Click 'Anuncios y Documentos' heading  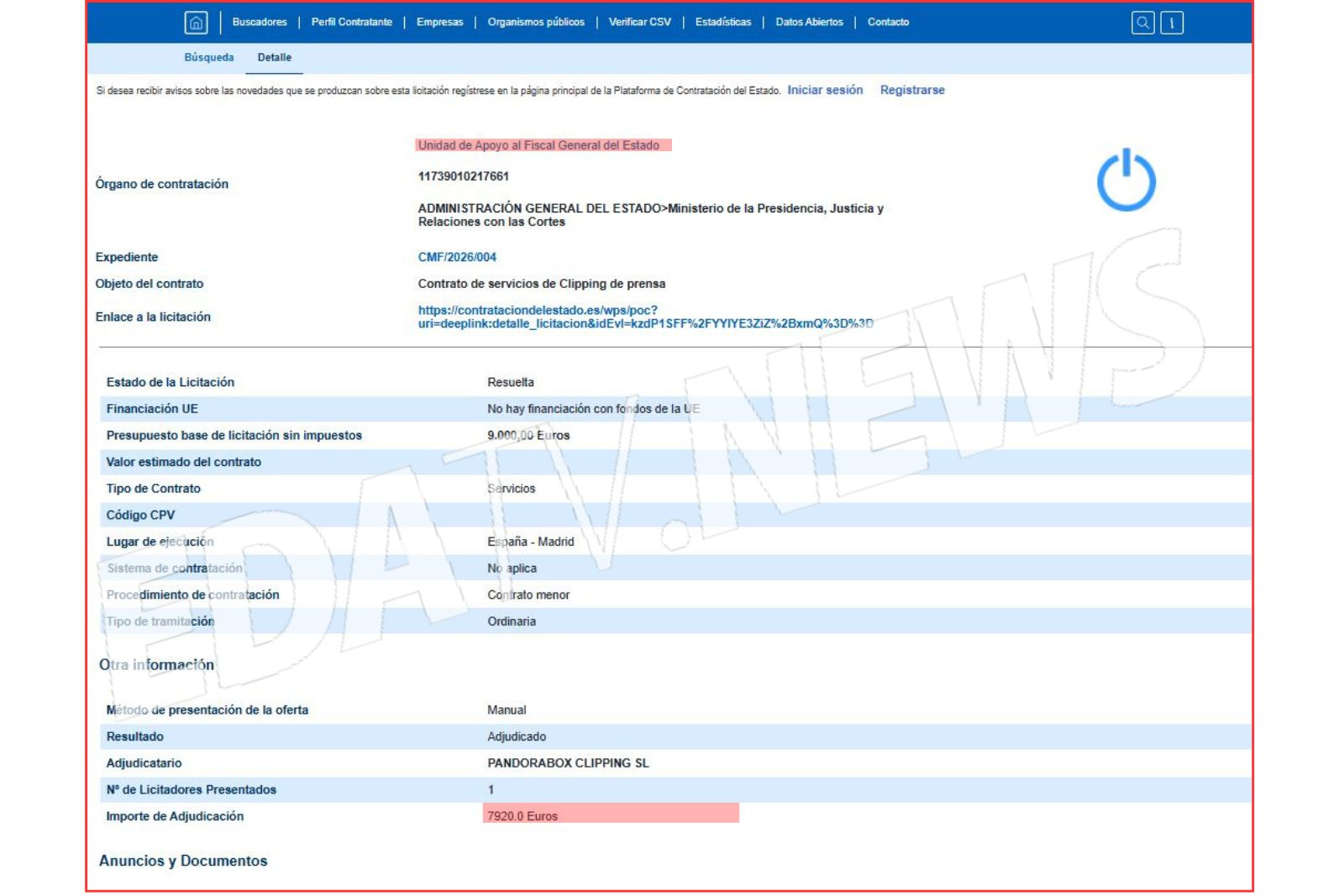point(183,861)
